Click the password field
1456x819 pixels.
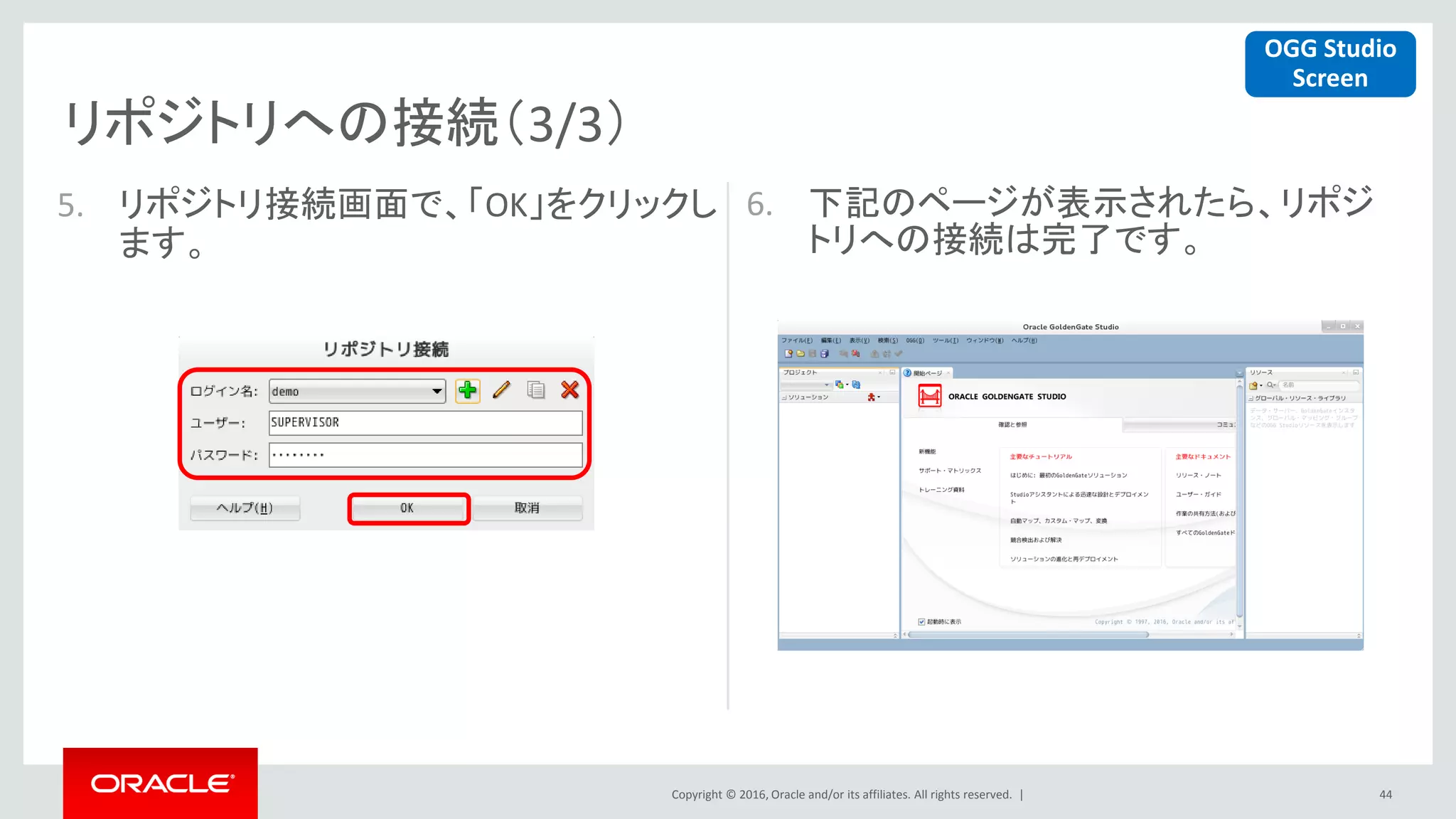425,454
